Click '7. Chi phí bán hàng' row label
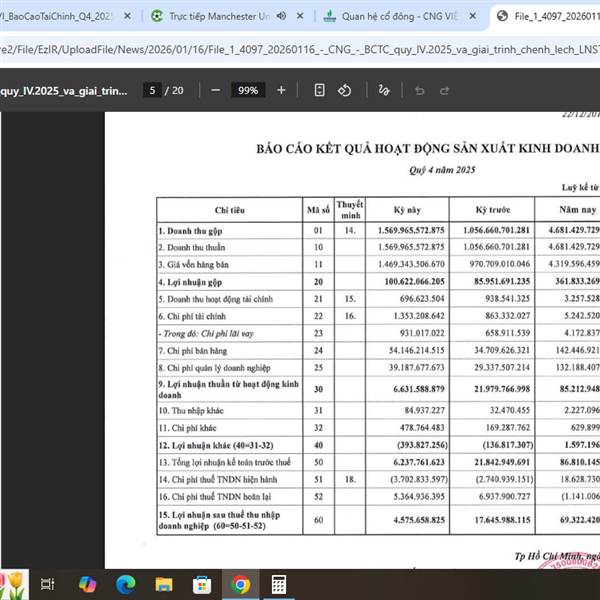This screenshot has height=600, width=600. point(193,351)
